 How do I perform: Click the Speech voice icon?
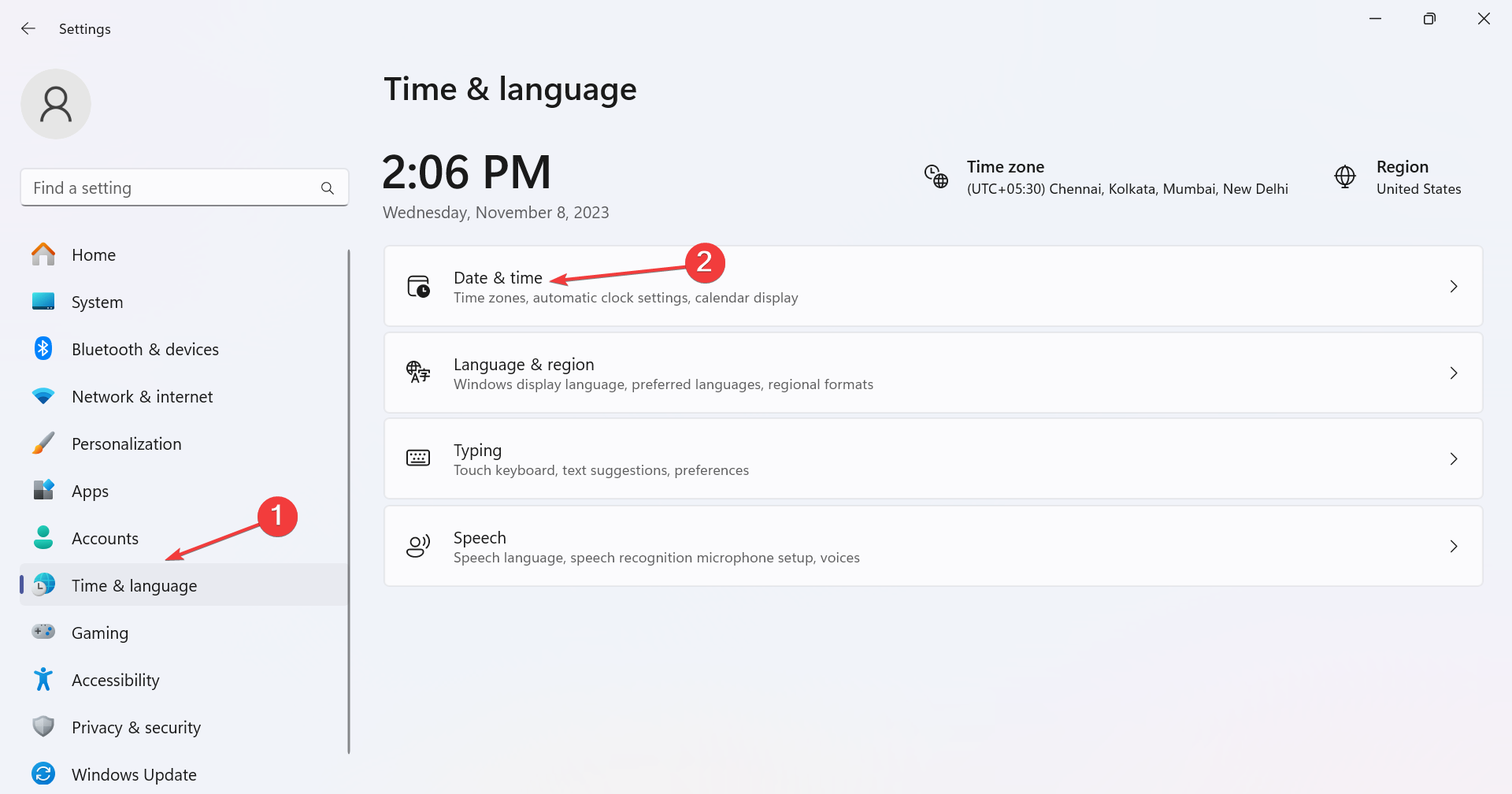click(418, 546)
